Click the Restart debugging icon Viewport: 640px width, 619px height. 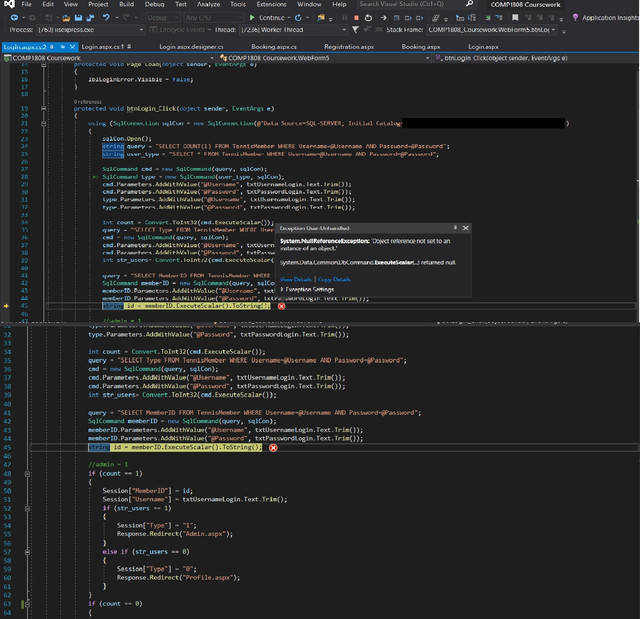tap(368, 18)
